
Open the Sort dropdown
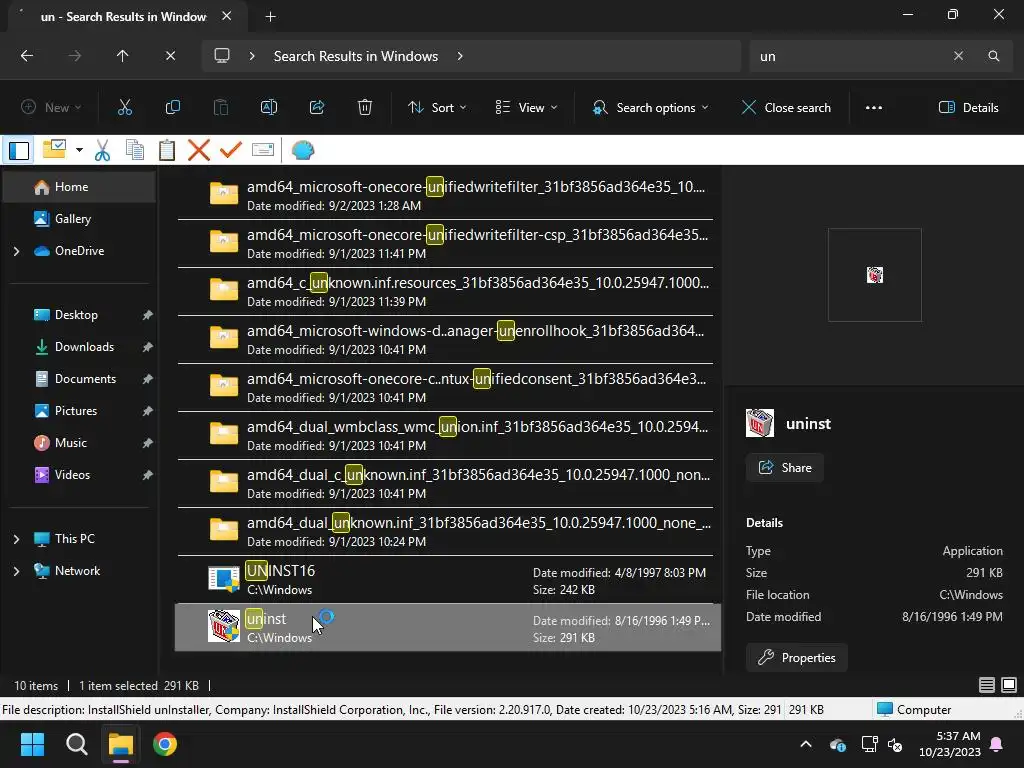coord(436,108)
